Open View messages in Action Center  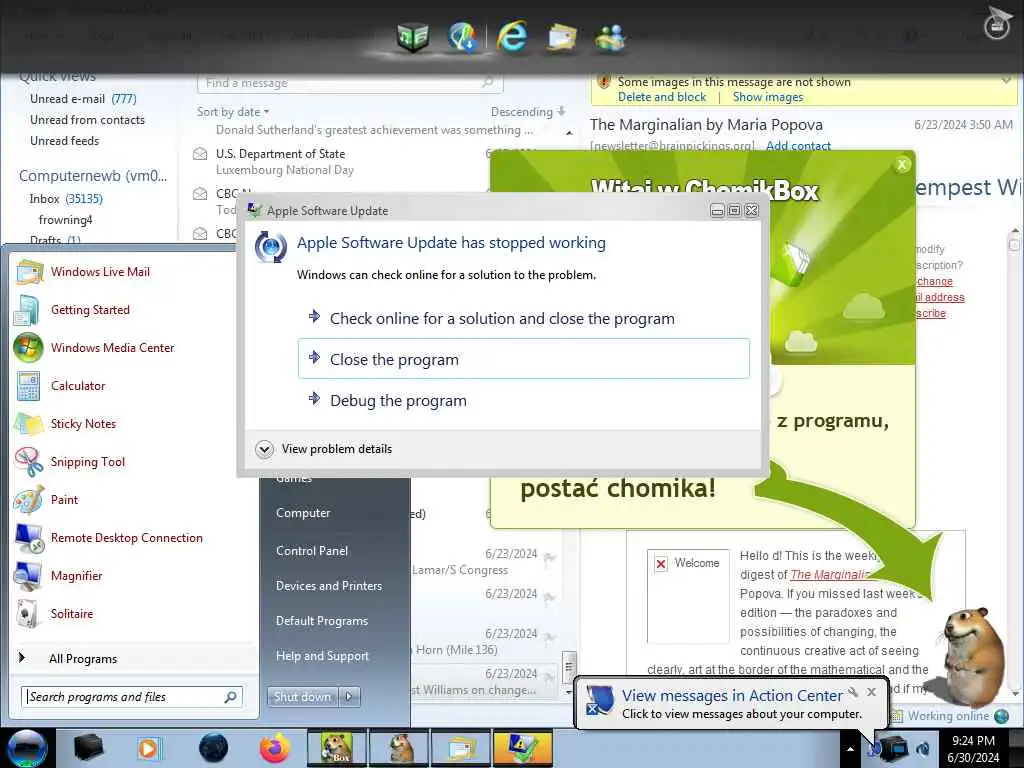(731, 696)
